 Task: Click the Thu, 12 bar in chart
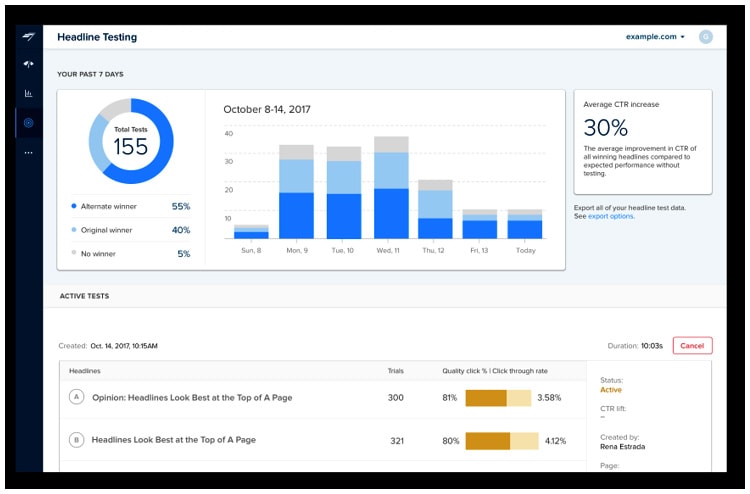click(x=435, y=209)
